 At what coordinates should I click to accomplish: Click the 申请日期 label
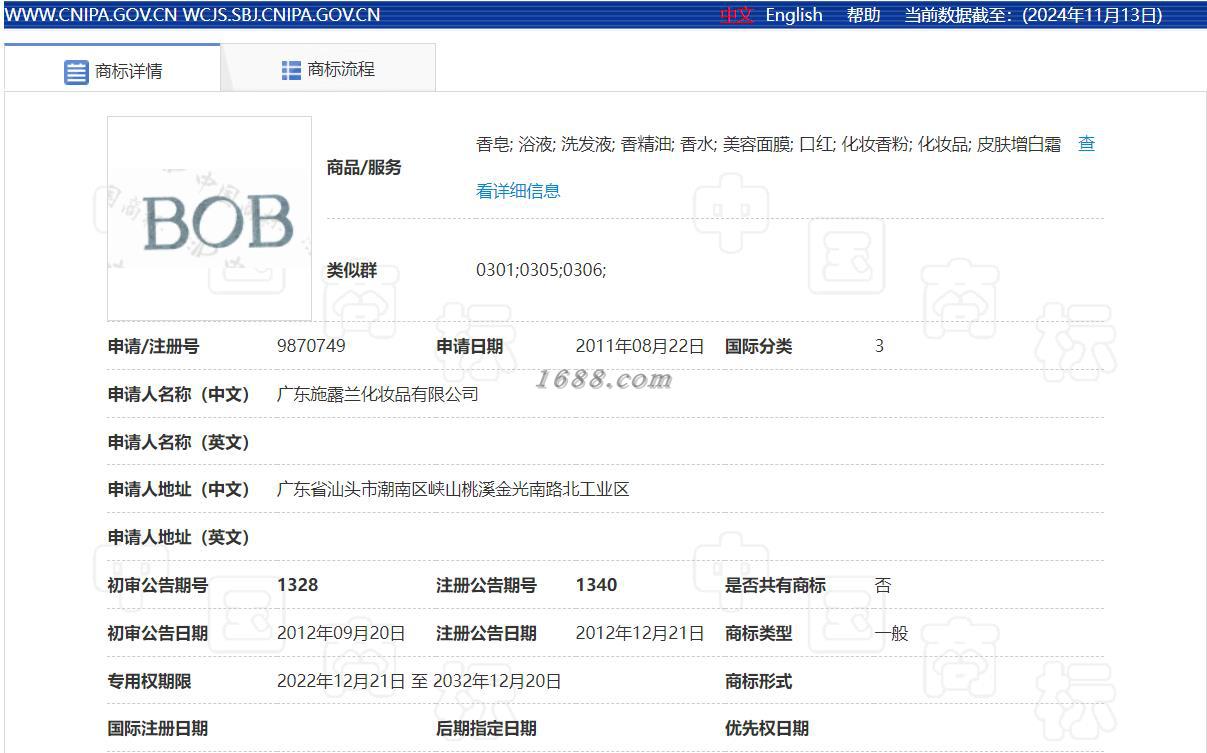click(x=469, y=346)
